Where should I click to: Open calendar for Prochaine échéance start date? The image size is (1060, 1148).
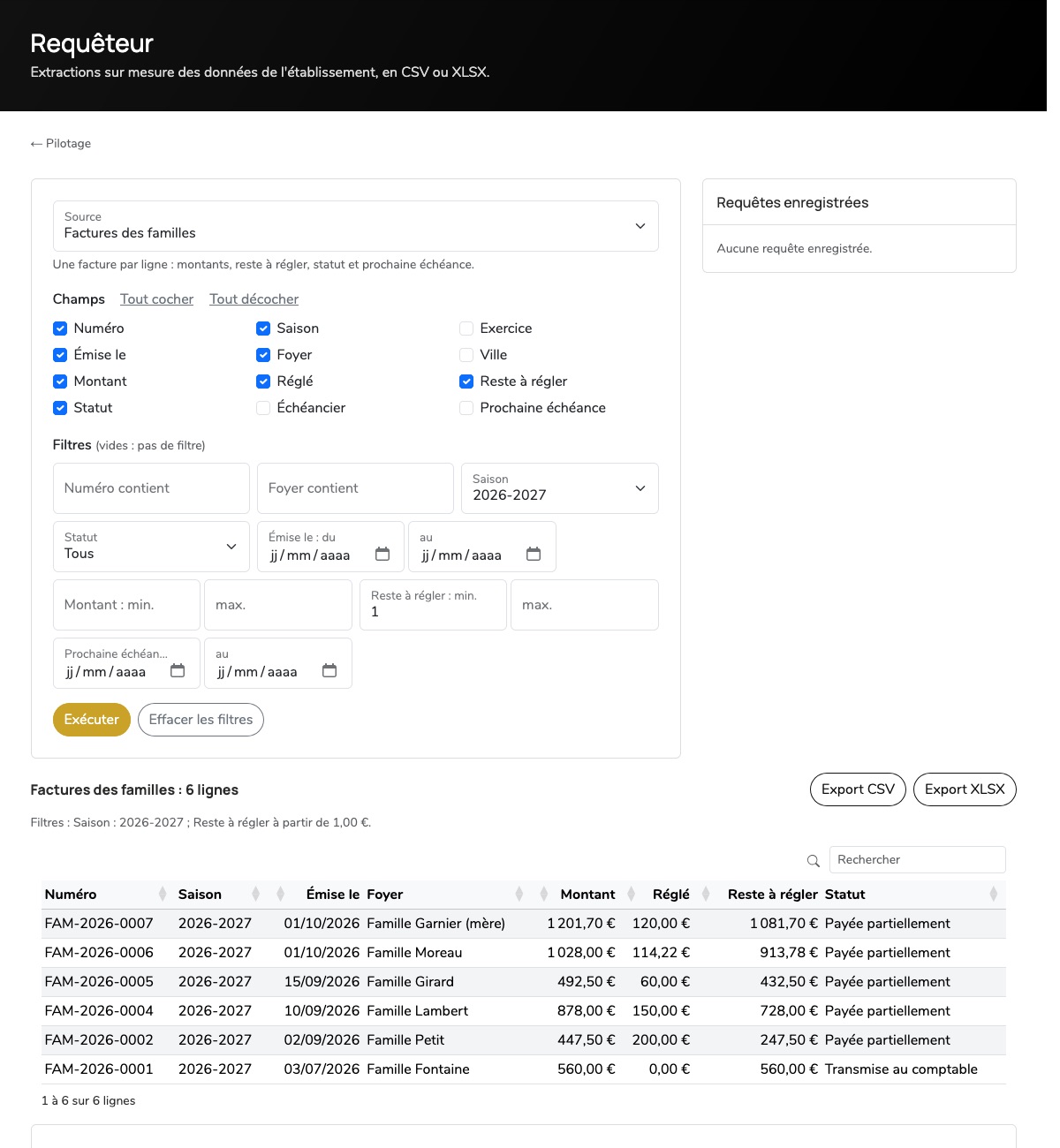pyautogui.click(x=178, y=670)
